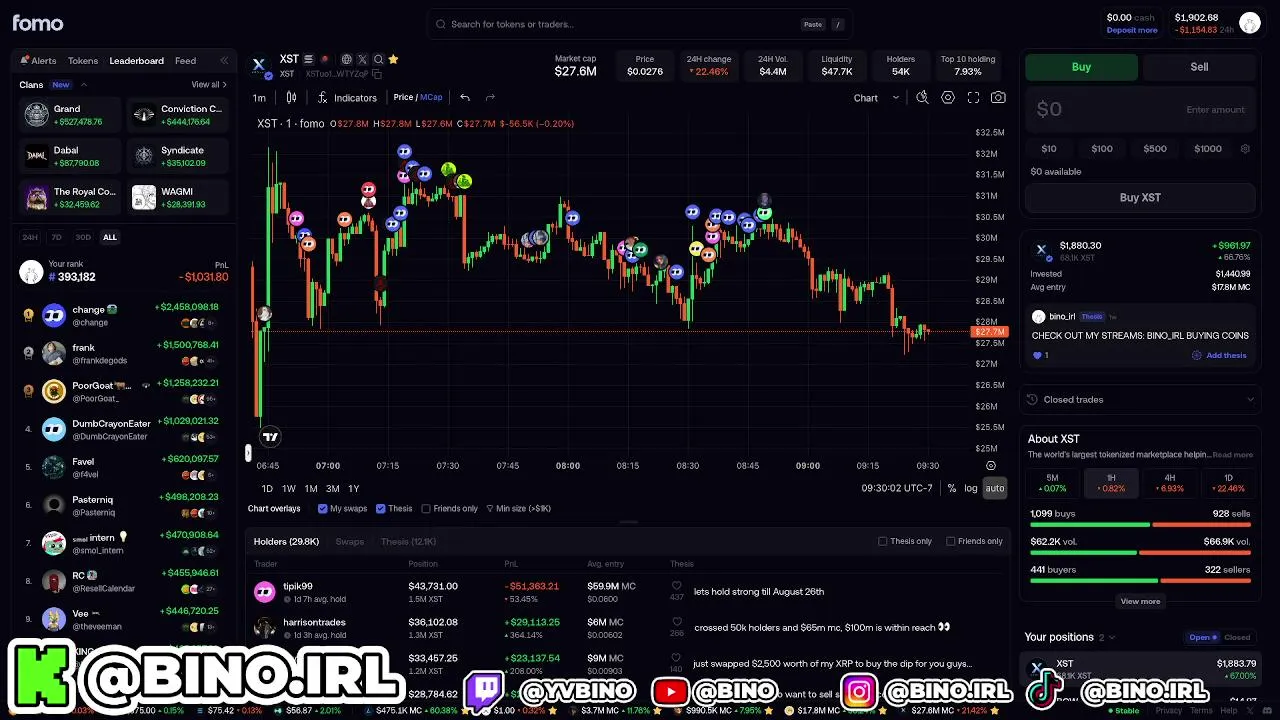The width and height of the screenshot is (1280, 720).
Task: Click the profile avatar in the top right
Action: point(1249,23)
